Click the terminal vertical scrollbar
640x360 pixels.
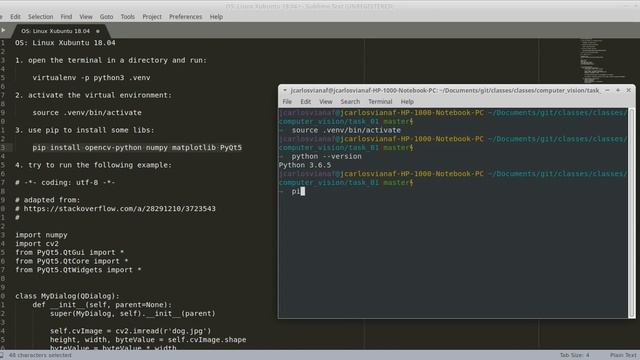click(631, 212)
